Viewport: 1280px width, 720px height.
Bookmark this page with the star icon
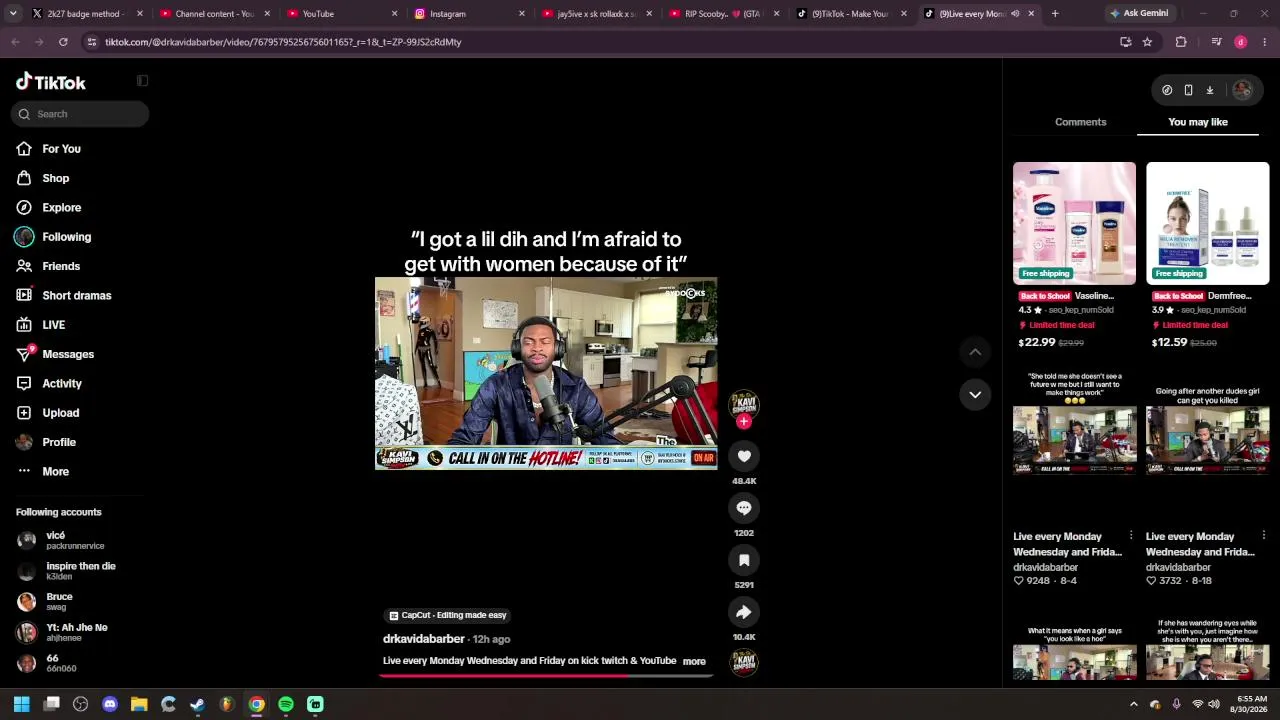coord(1147,42)
